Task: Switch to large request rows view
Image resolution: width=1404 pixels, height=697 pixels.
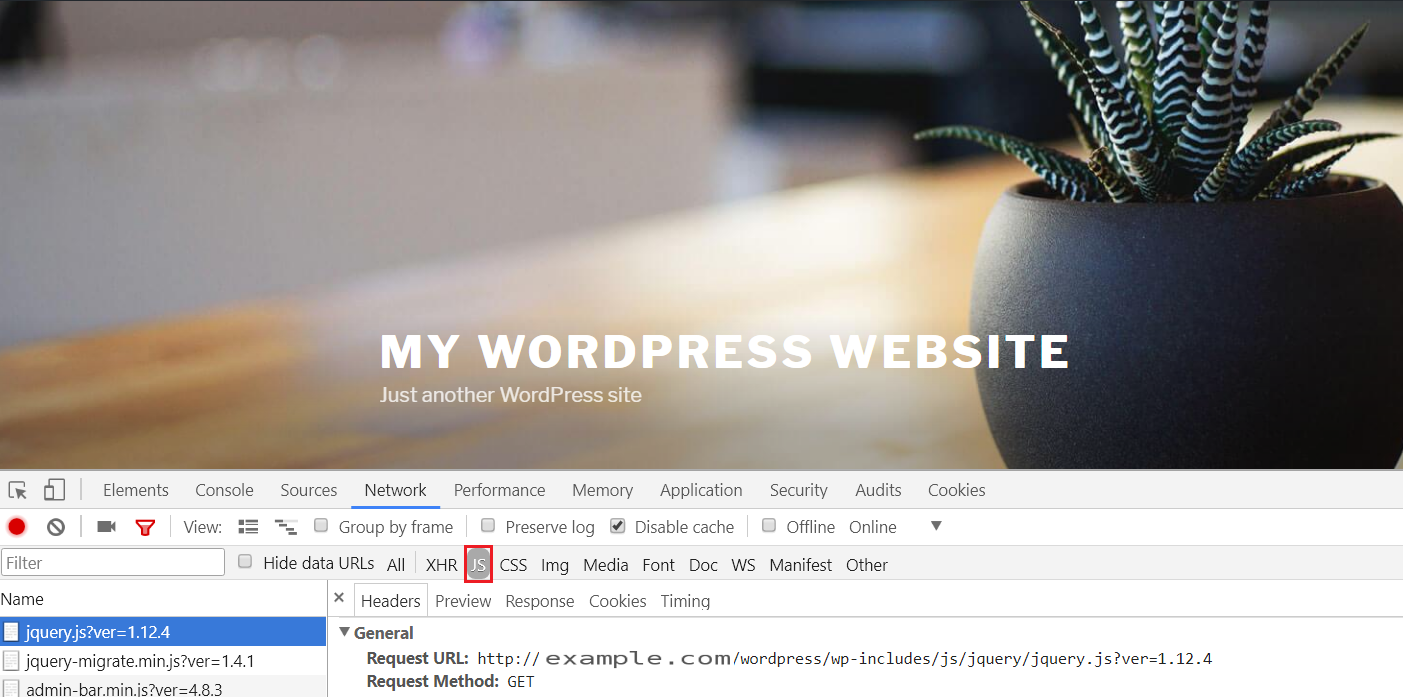Action: (x=248, y=527)
